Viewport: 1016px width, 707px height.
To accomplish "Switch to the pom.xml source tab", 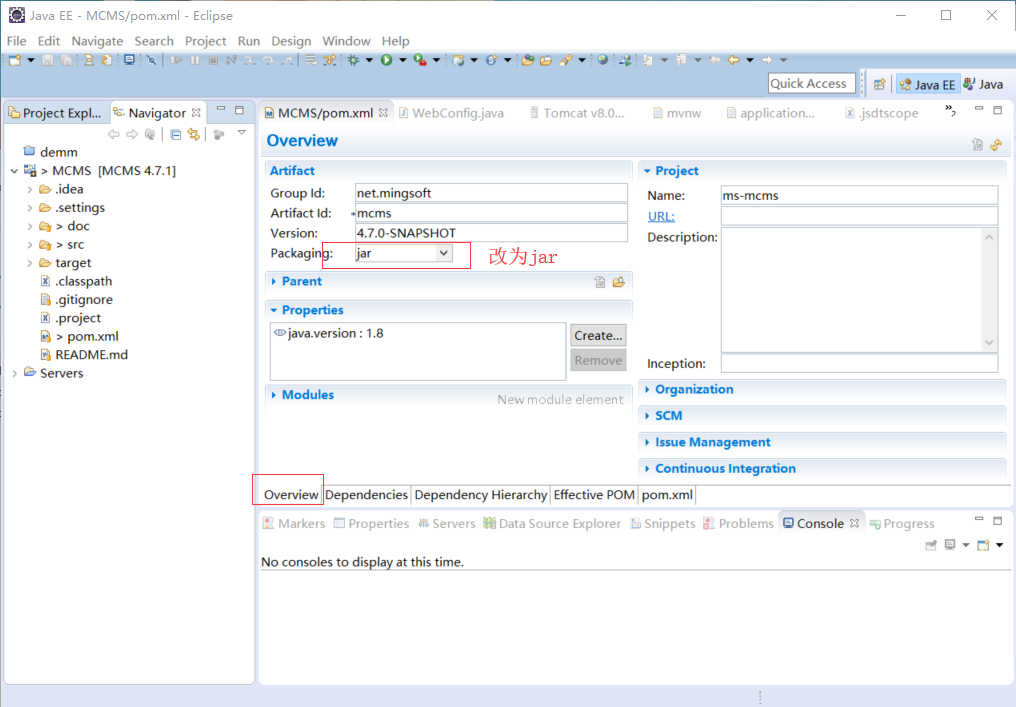I will [667, 495].
